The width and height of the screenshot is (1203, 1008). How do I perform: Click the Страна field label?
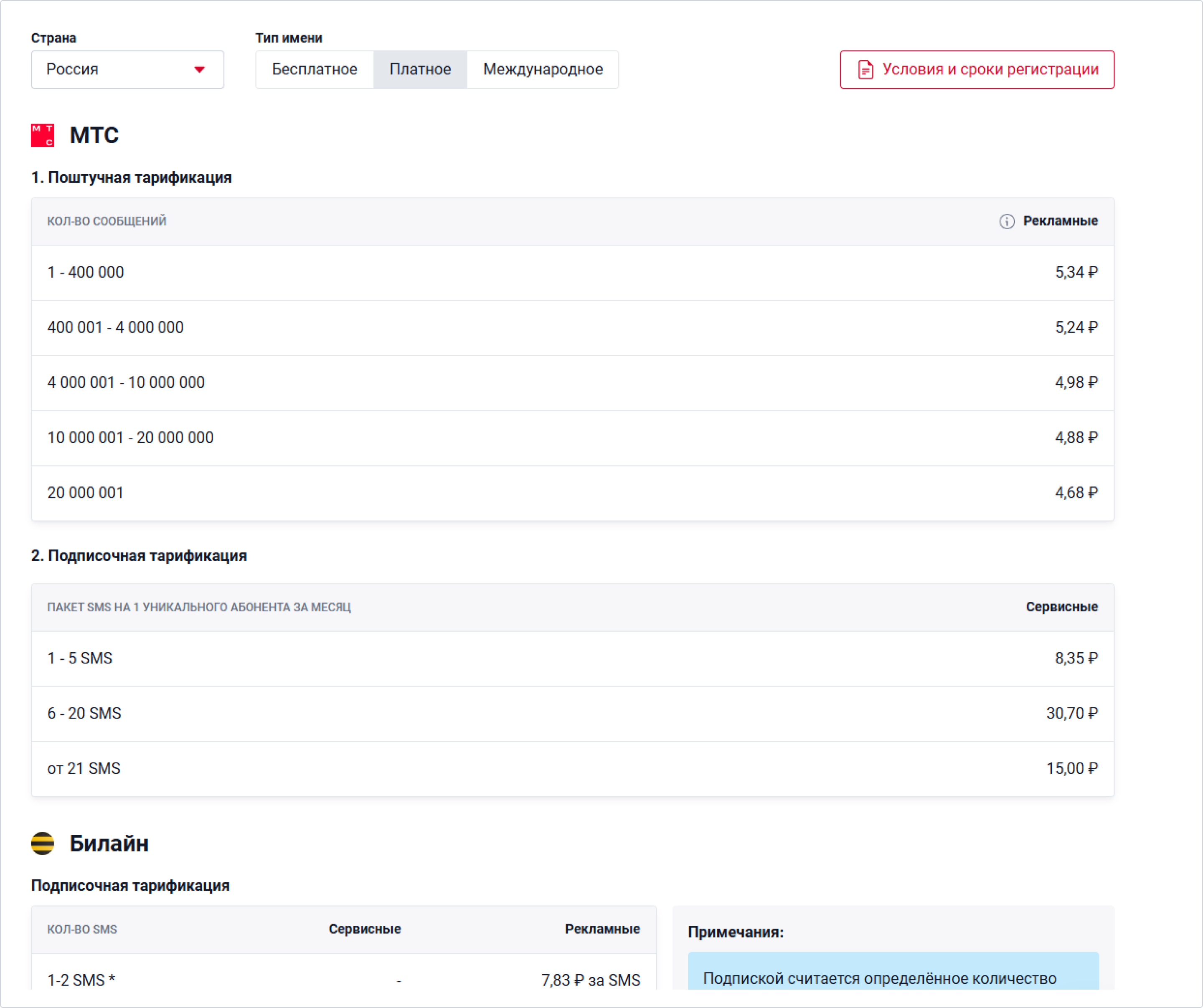(x=53, y=38)
